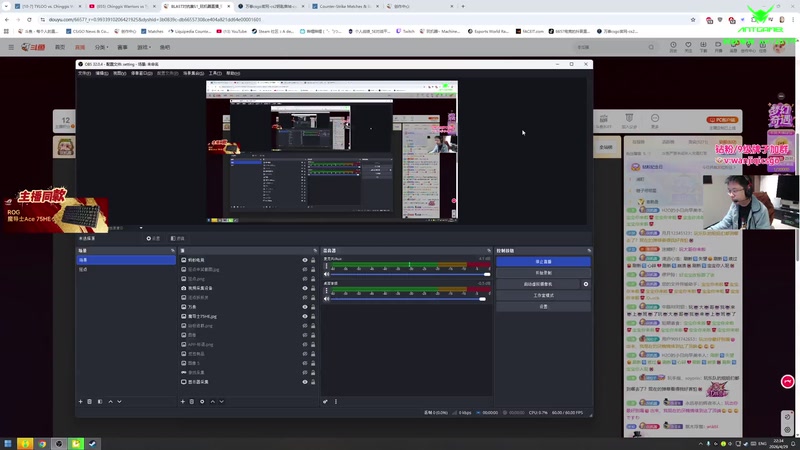Click the 视频采集设备 camera source icon

(184, 288)
